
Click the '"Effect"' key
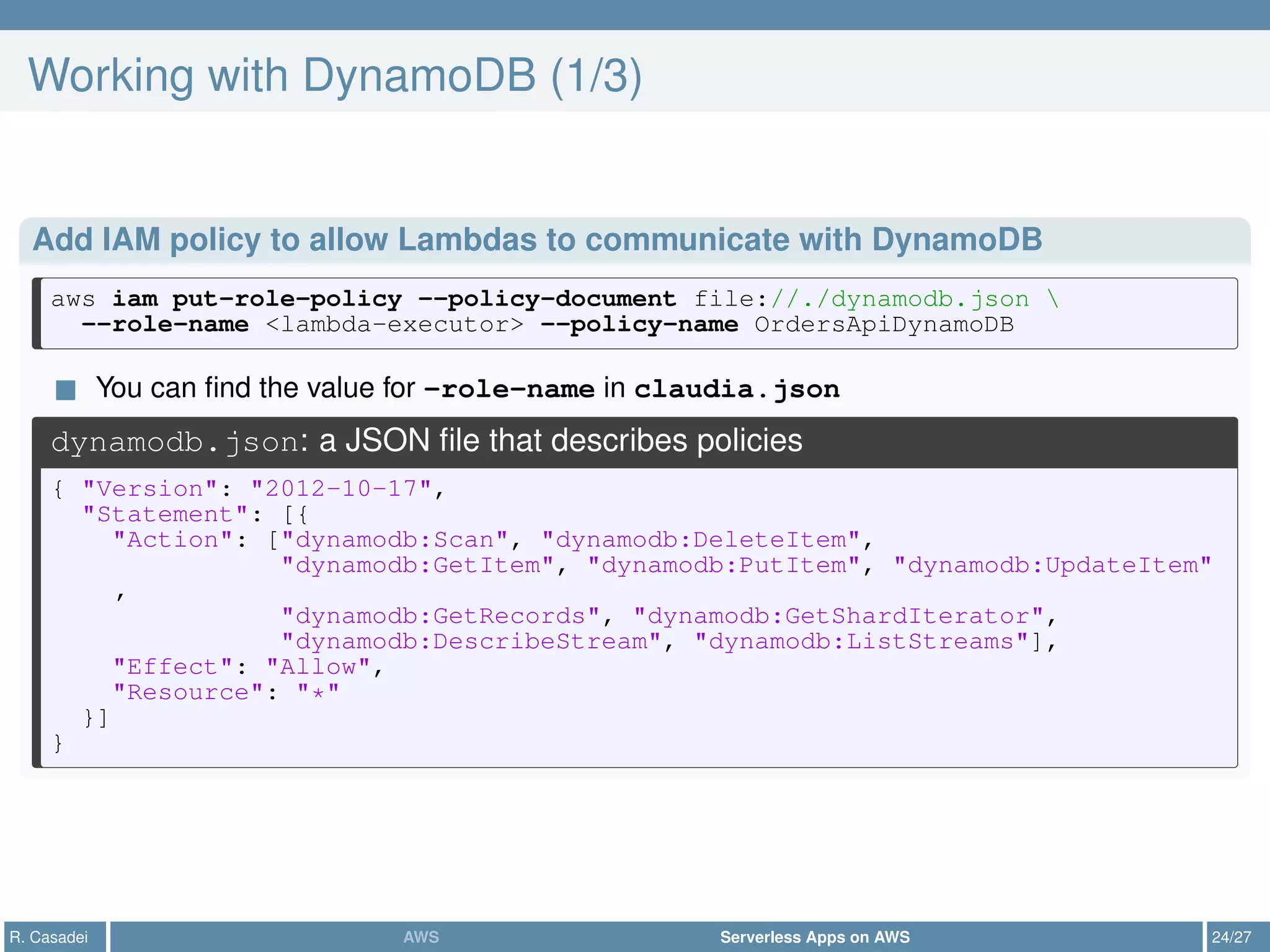click(x=173, y=667)
